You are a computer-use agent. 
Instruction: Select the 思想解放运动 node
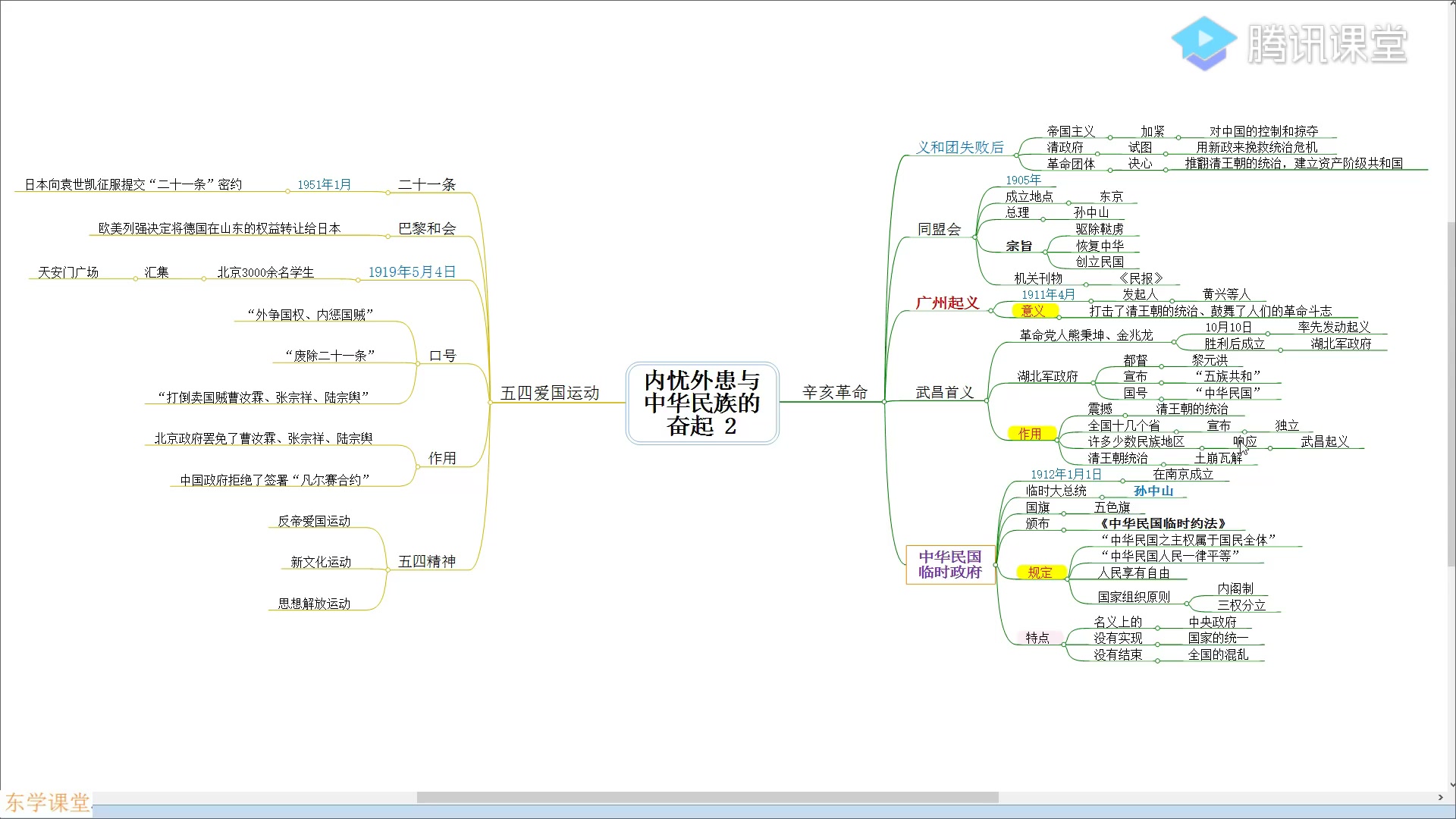point(314,604)
